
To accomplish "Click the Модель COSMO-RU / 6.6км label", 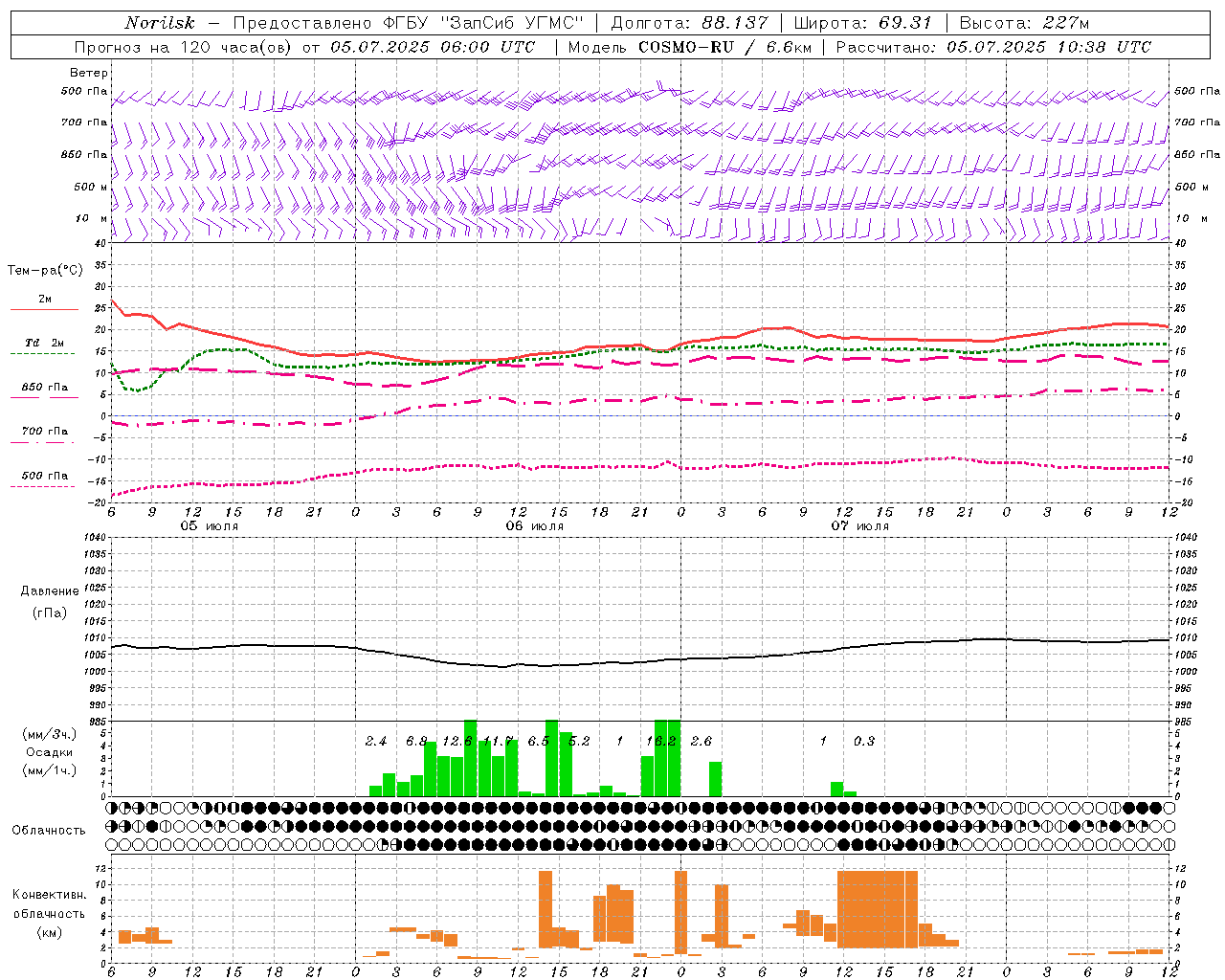I will (x=689, y=47).
